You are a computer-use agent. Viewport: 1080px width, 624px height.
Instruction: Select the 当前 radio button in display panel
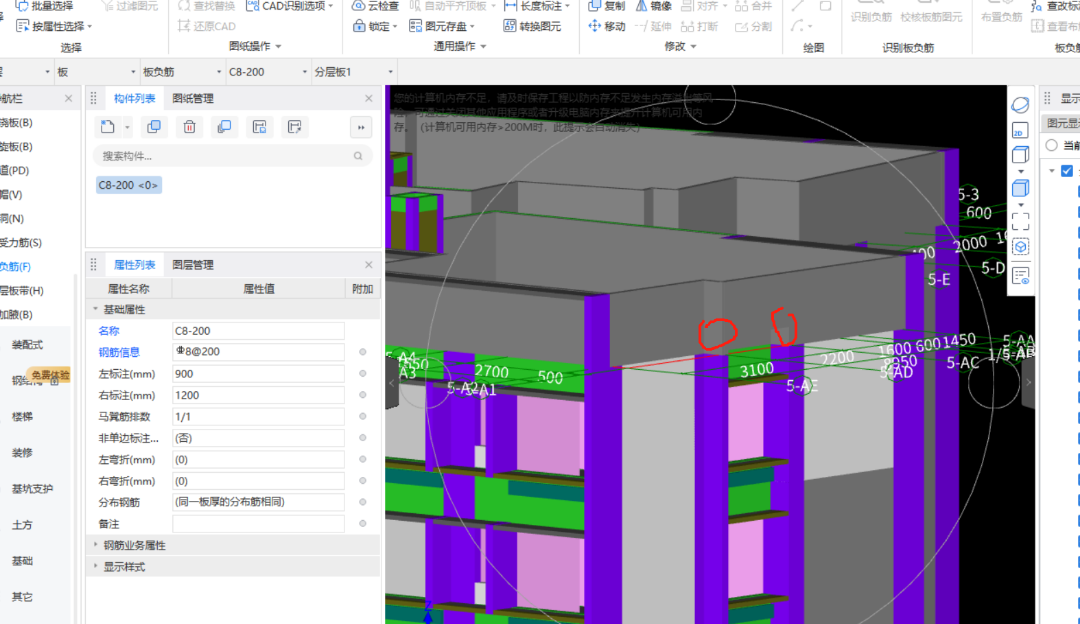tap(1051, 145)
